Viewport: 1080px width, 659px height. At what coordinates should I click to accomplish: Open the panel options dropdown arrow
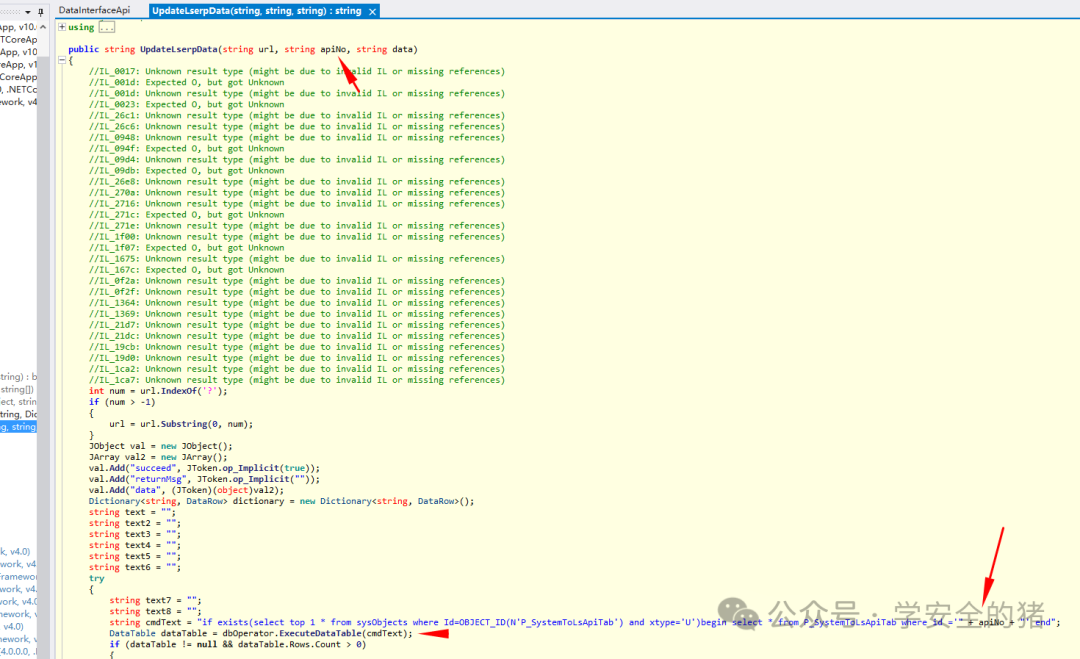[x=28, y=12]
